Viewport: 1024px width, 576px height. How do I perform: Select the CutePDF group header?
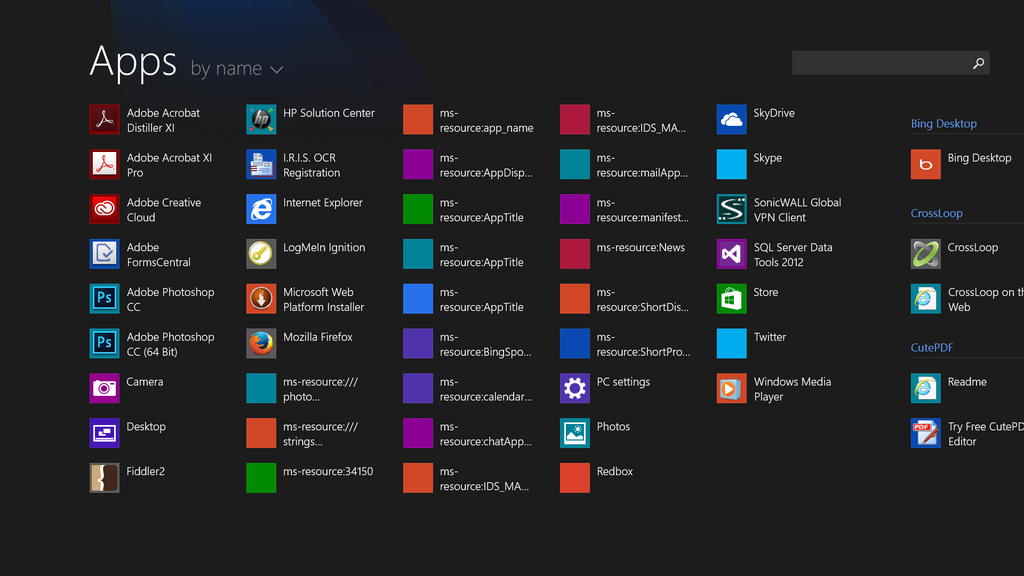tap(932, 347)
